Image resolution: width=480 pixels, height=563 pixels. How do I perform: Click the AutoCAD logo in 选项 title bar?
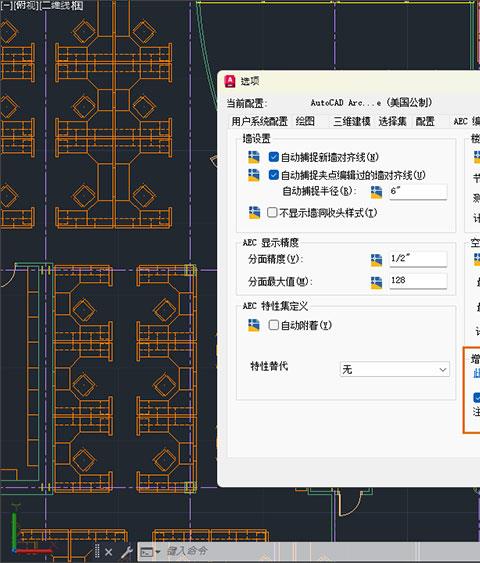pyautogui.click(x=230, y=82)
